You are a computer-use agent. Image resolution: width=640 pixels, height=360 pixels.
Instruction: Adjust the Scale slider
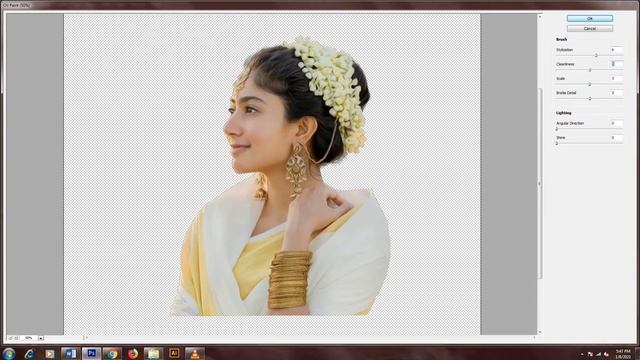point(590,84)
